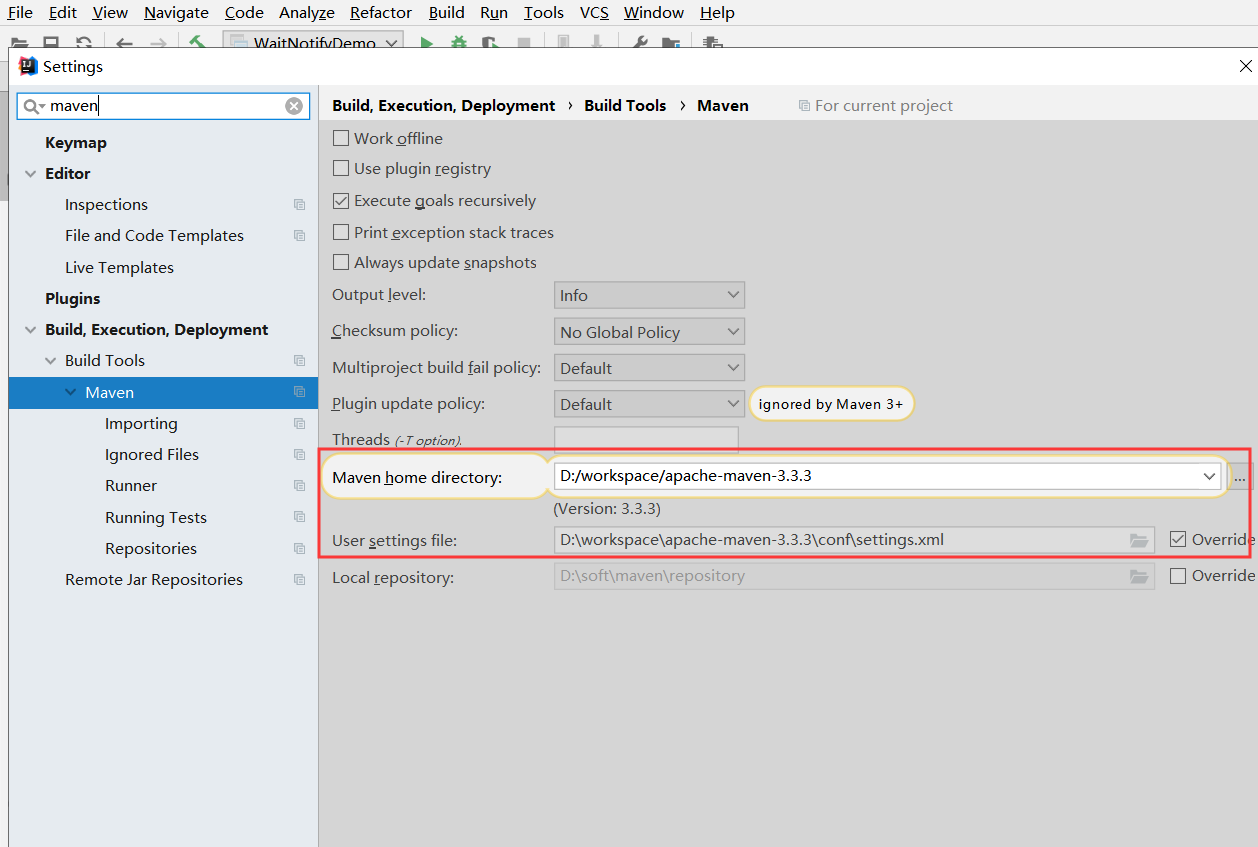Collapse the Editor tree section
1258x847 pixels.
(x=30, y=174)
